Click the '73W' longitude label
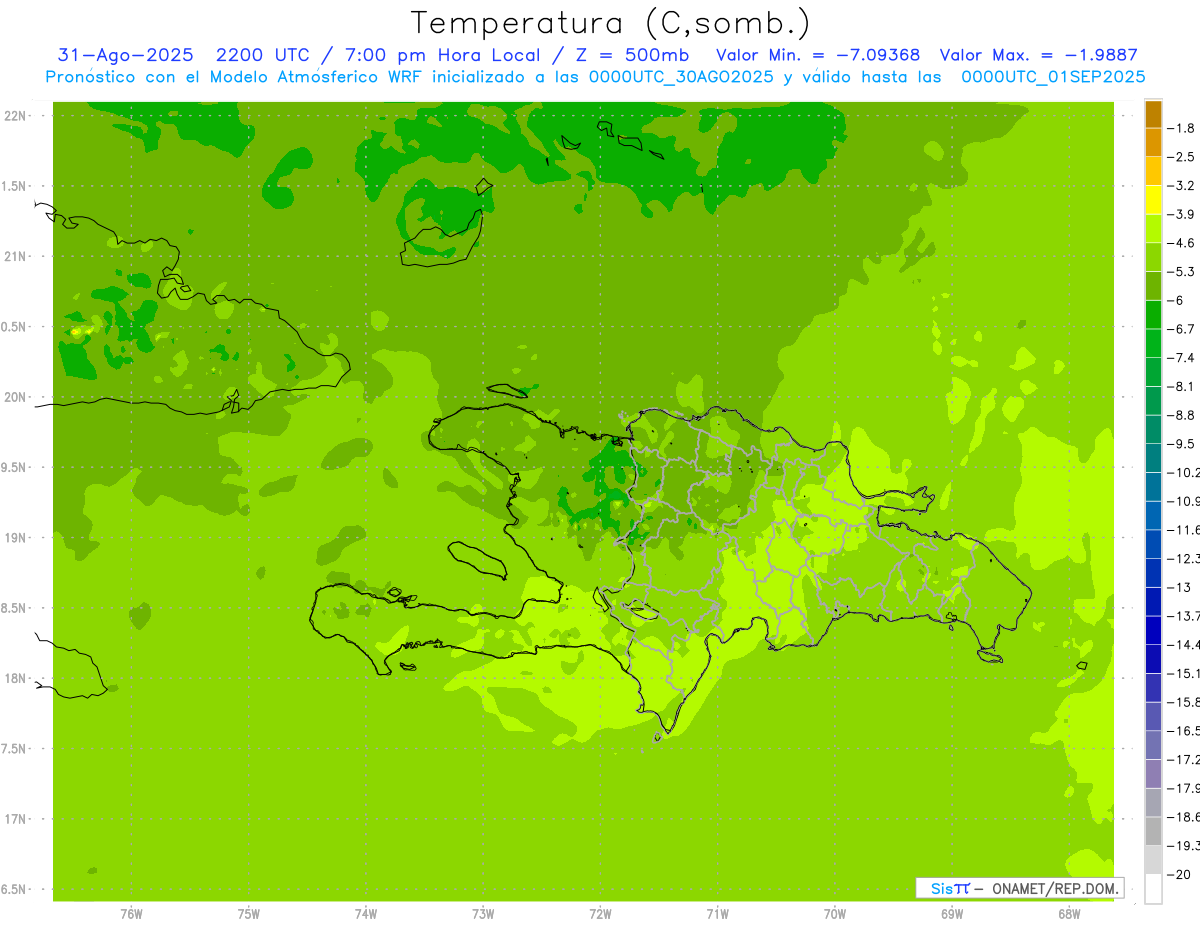 click(x=483, y=914)
